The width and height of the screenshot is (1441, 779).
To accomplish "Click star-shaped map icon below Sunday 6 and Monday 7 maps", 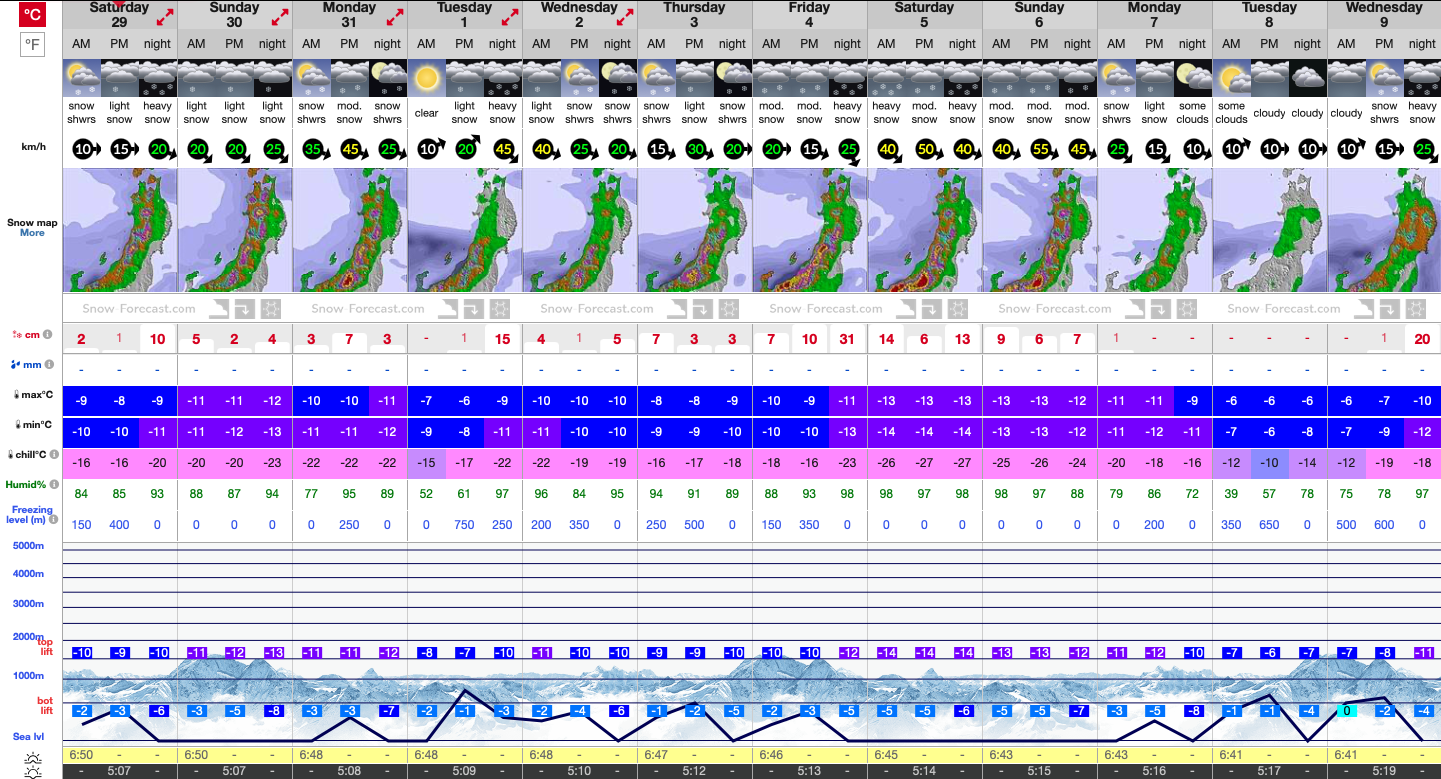I will pos(1188,308).
